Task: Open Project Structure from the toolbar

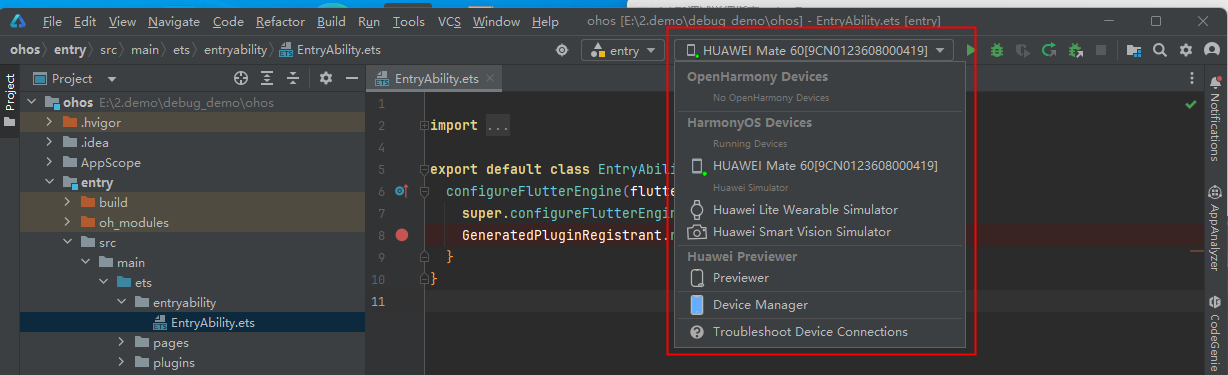Action: [x=1133, y=50]
